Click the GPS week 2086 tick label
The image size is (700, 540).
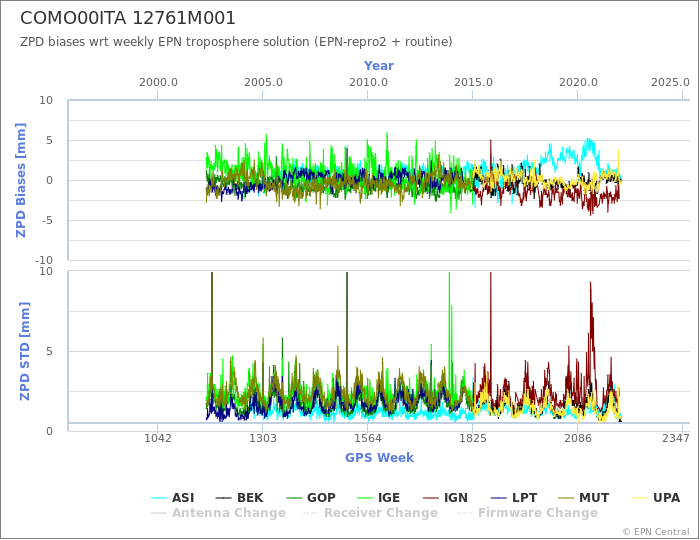click(578, 438)
